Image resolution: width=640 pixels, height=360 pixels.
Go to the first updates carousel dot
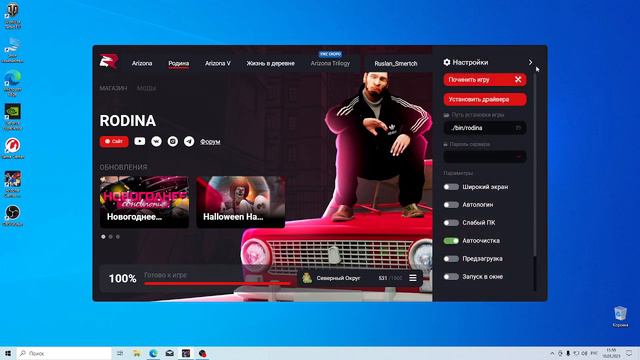tap(103, 236)
